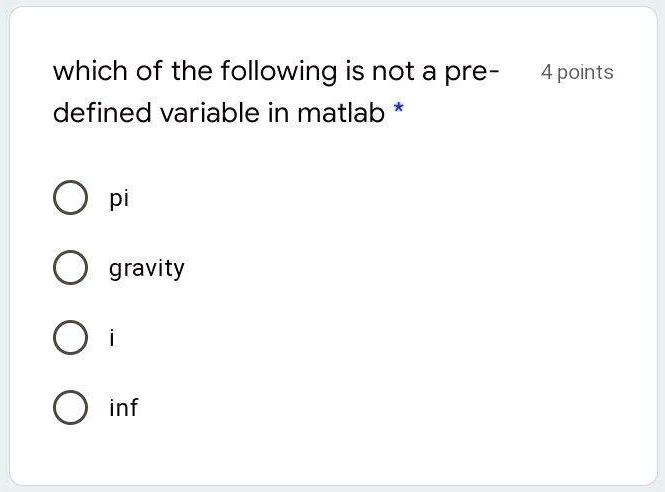This screenshot has width=665, height=492.
Task: Choose the gravity radio button
Action: coord(69,268)
